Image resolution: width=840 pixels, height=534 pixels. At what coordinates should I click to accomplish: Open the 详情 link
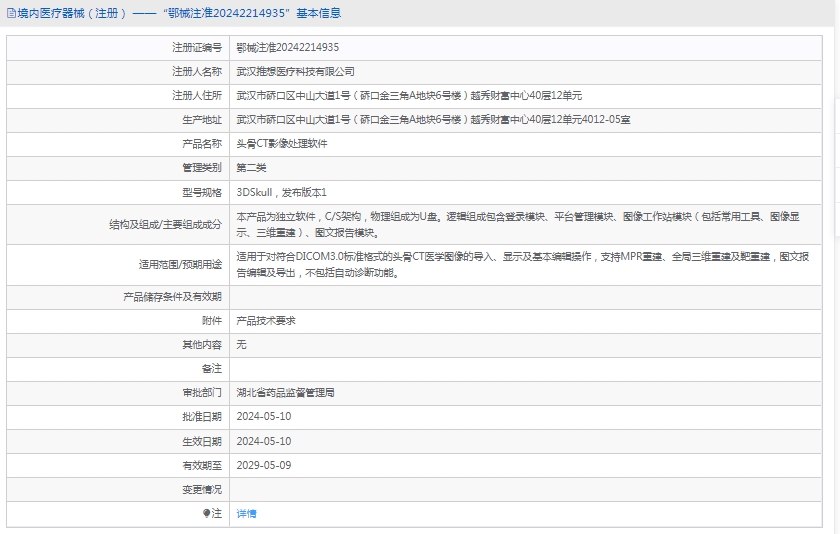246,513
